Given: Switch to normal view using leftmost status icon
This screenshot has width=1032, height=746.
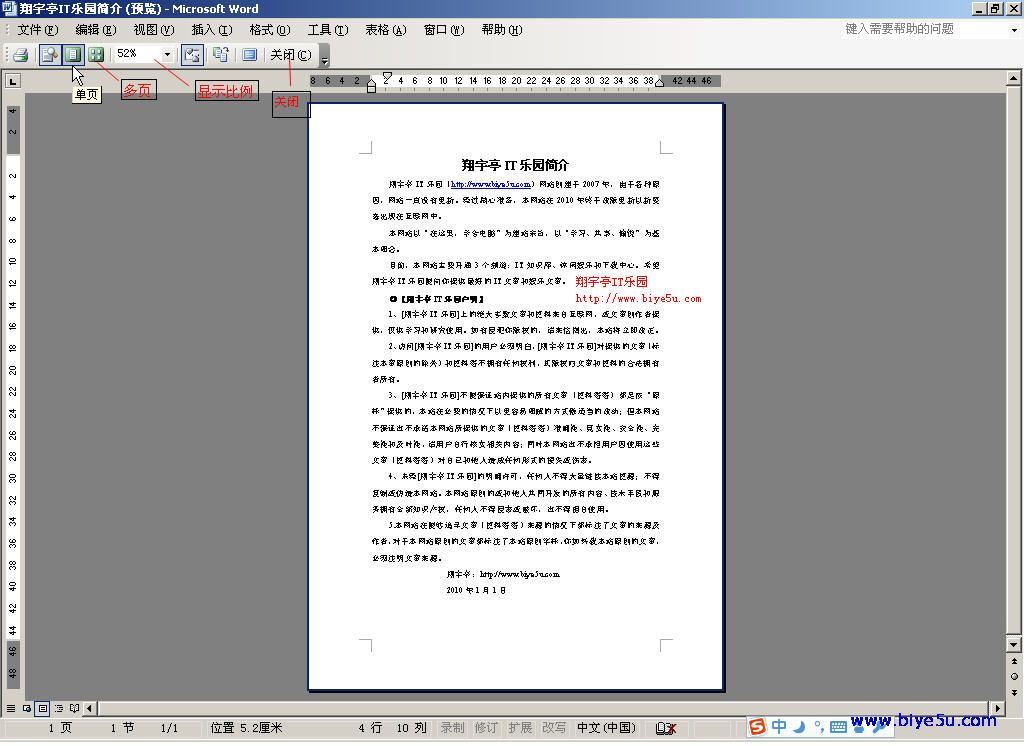Looking at the screenshot, I should tap(12, 707).
